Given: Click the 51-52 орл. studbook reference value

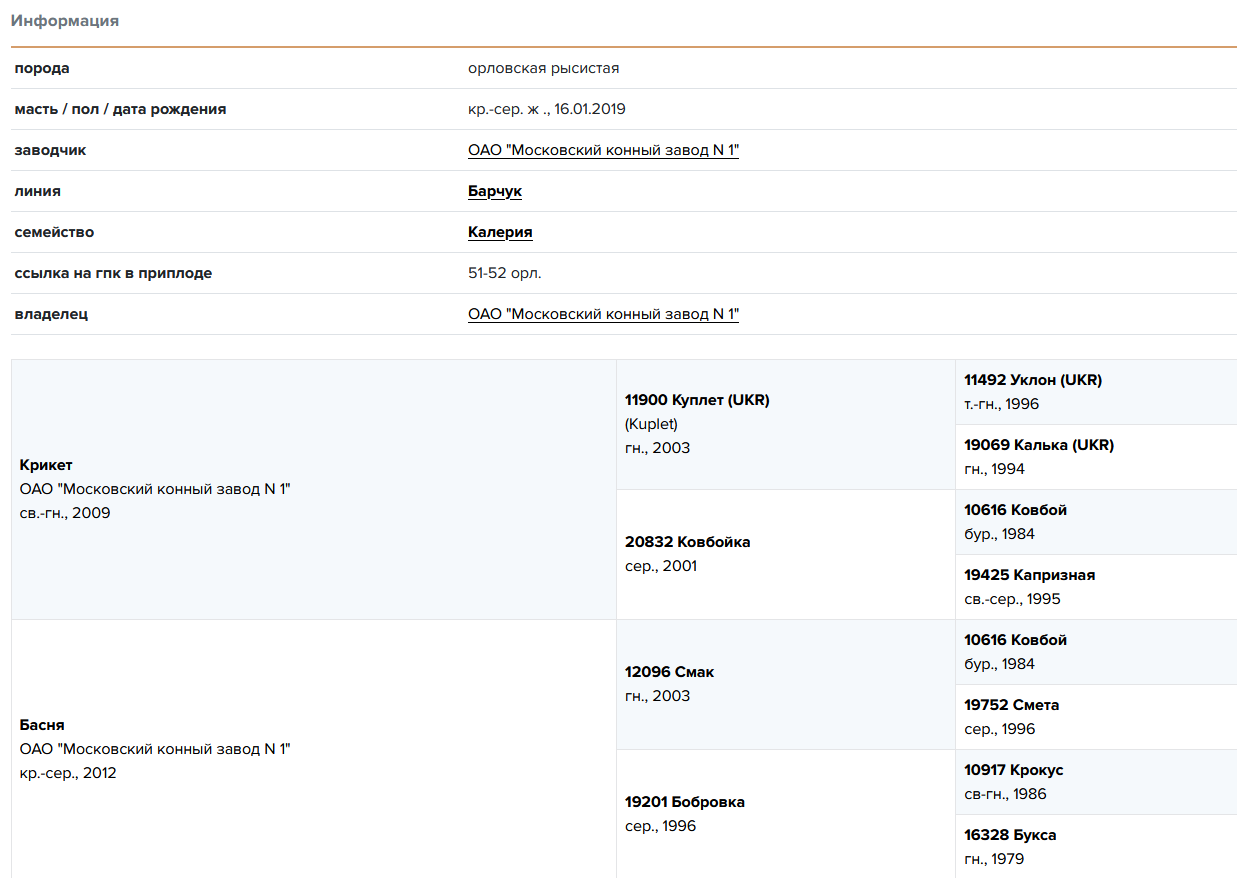Looking at the screenshot, I should tap(504, 273).
